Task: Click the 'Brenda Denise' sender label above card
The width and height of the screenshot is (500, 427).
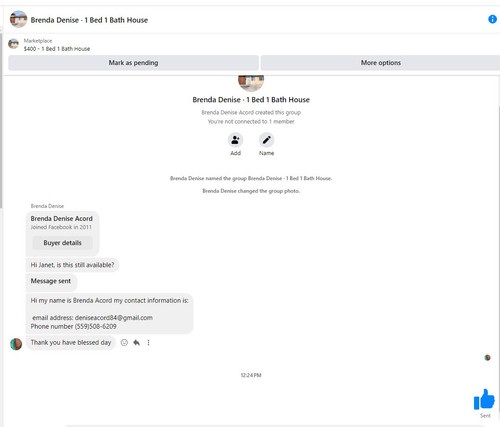Action: point(47,206)
